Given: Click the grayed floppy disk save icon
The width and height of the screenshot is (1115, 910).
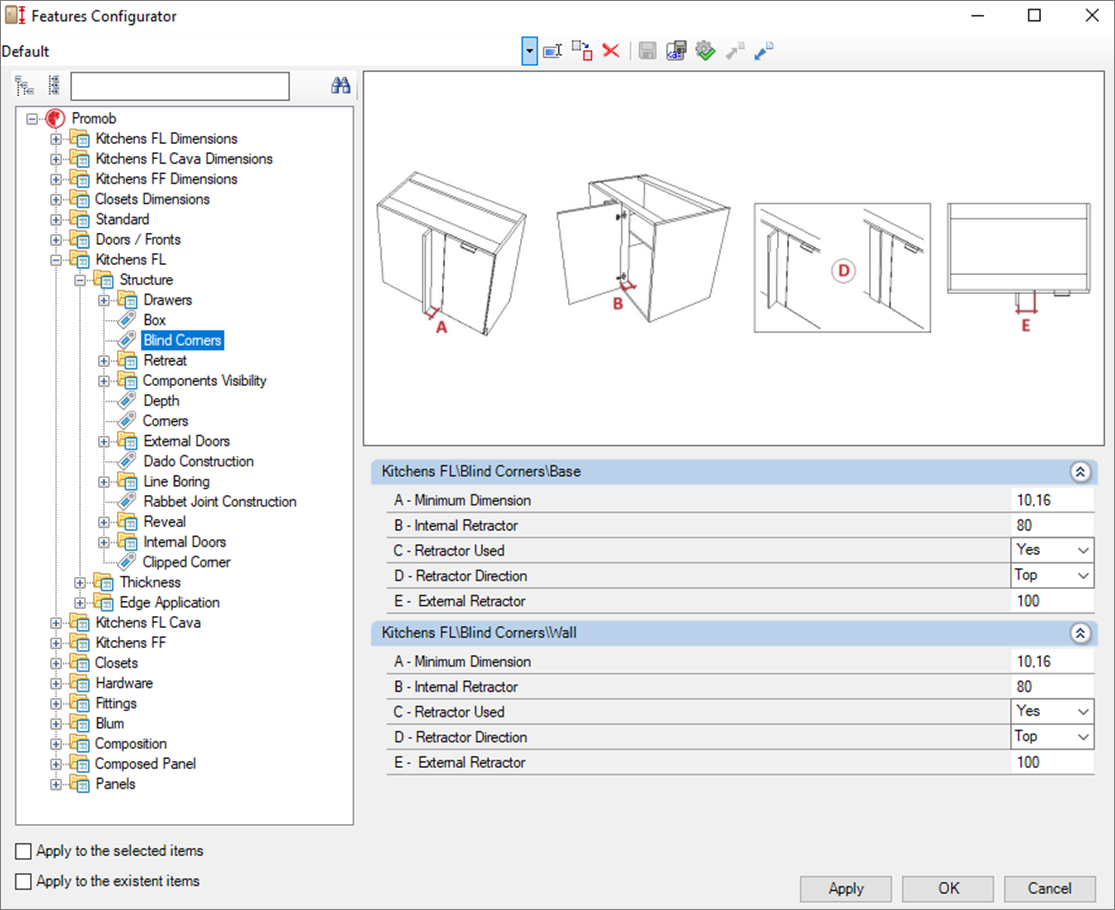Looking at the screenshot, I should [x=647, y=51].
